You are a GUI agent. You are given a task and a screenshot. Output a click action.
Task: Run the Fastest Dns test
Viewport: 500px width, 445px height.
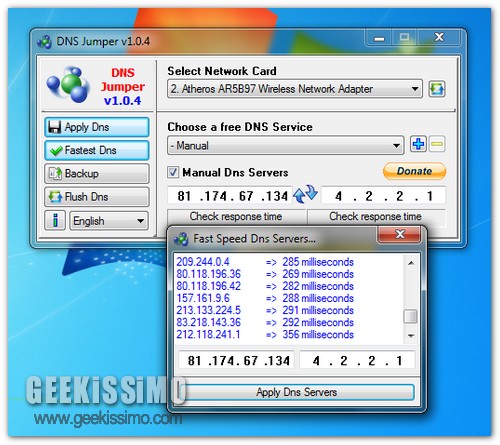(x=97, y=150)
